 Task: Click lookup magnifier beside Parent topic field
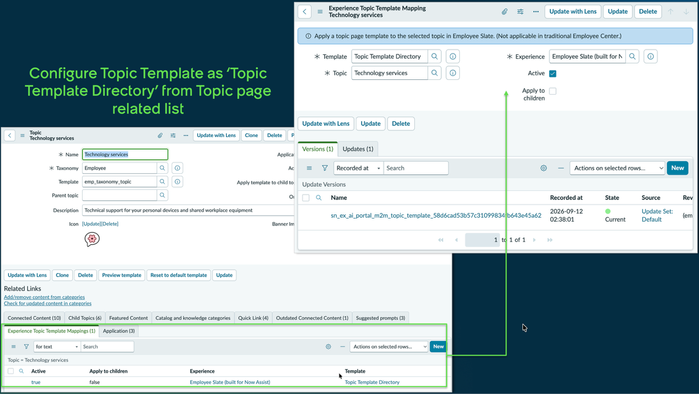click(x=162, y=195)
